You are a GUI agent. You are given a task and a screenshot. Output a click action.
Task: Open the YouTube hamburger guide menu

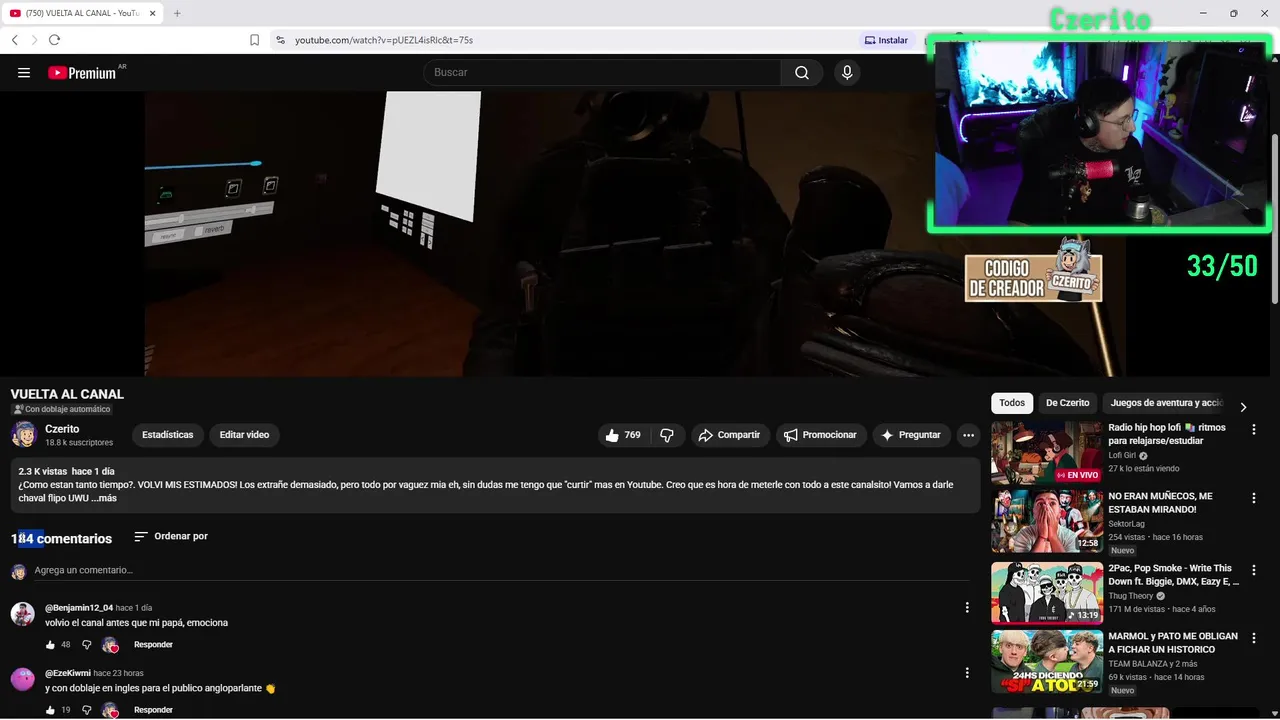[24, 72]
